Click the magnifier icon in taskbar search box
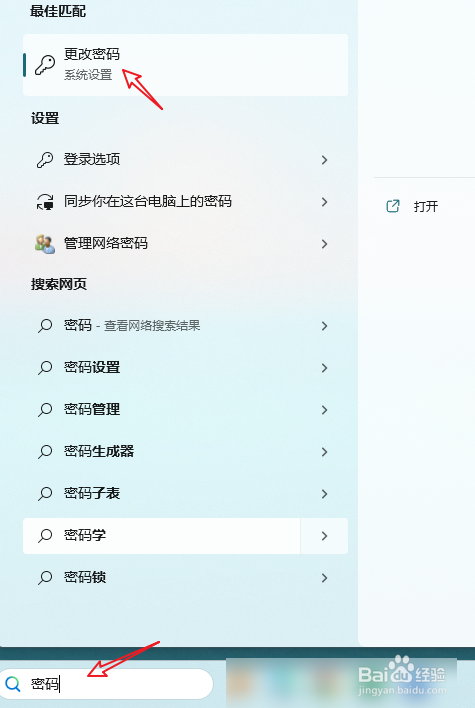The width and height of the screenshot is (475, 708). [x=13, y=684]
